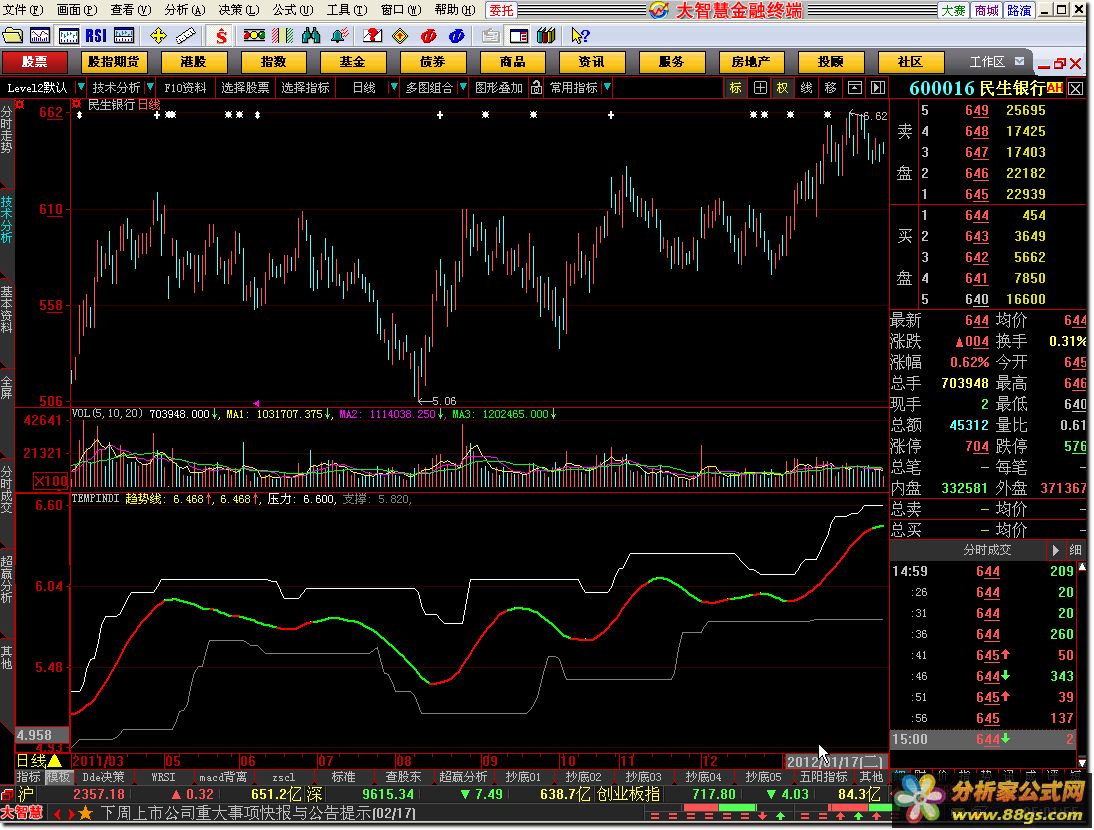Click the star icon in the news ticker
This screenshot has width=1094, height=830.
pyautogui.click(x=86, y=813)
